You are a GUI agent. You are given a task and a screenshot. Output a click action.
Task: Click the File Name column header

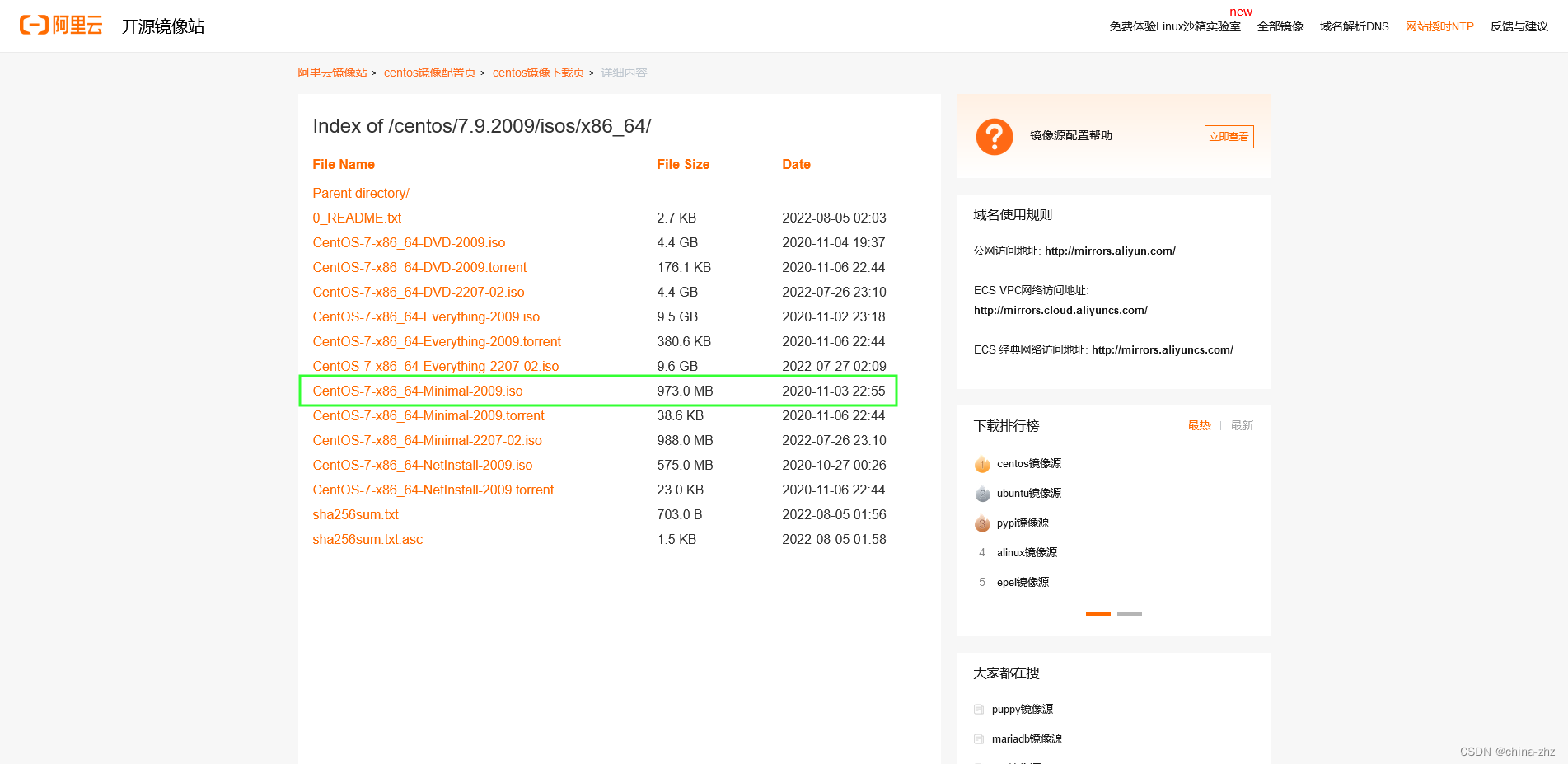coord(344,164)
